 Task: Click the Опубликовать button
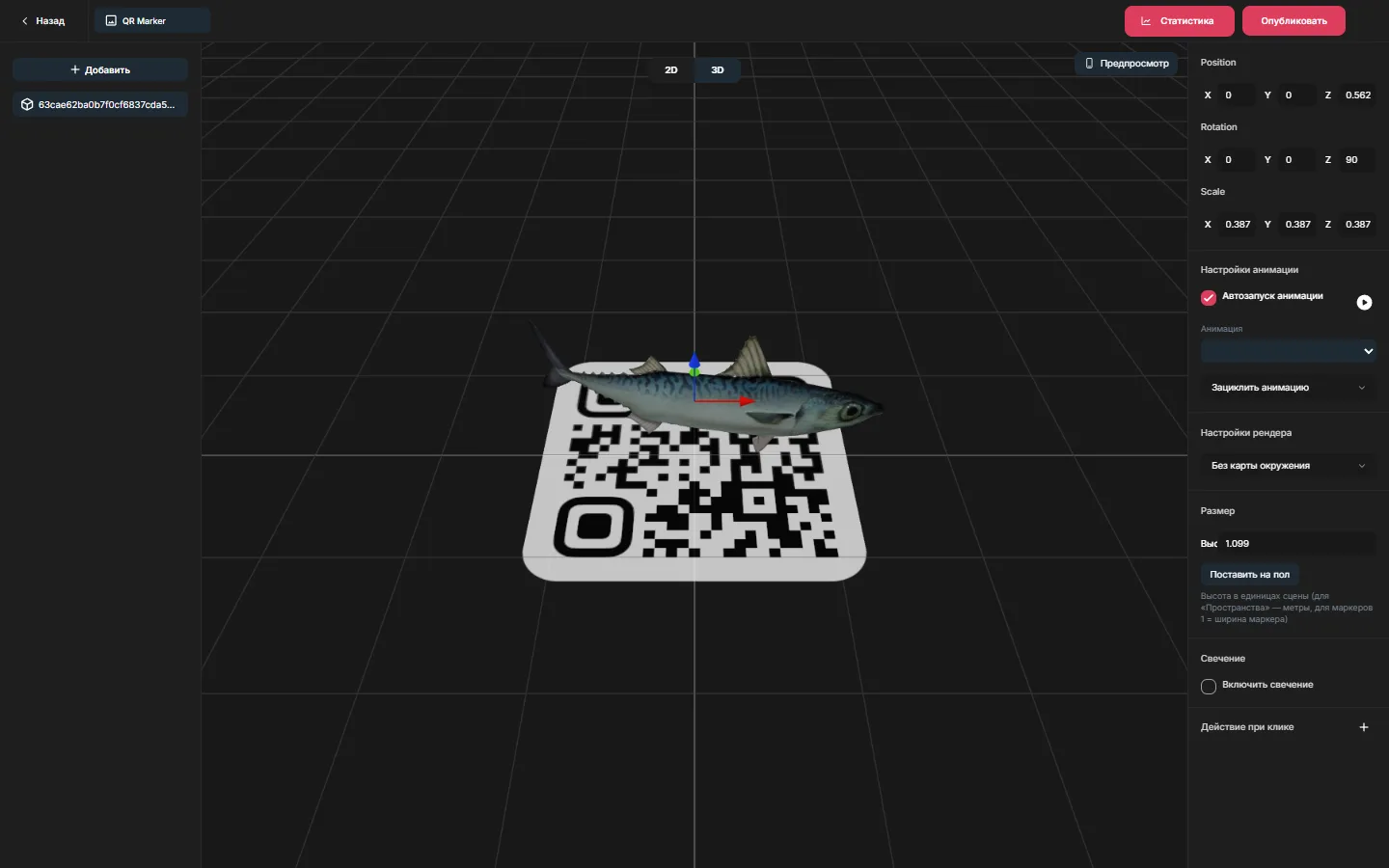(1294, 21)
